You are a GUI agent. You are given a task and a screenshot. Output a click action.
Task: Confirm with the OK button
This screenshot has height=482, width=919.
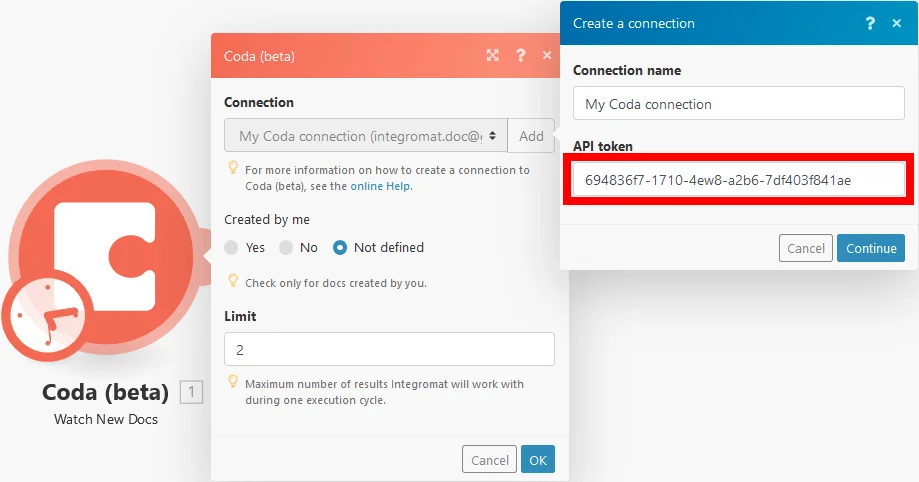click(538, 460)
